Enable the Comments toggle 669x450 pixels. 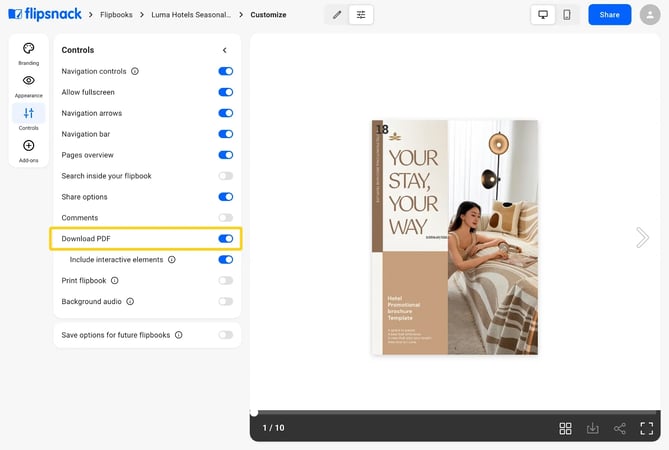(x=226, y=218)
